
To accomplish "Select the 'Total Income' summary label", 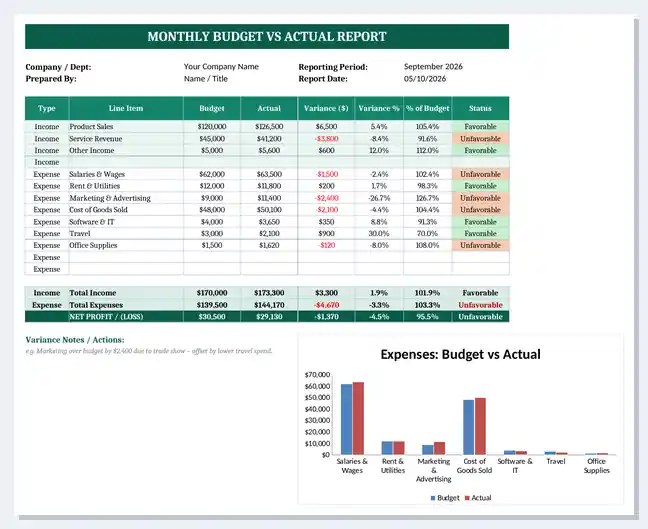I will 93,293.
